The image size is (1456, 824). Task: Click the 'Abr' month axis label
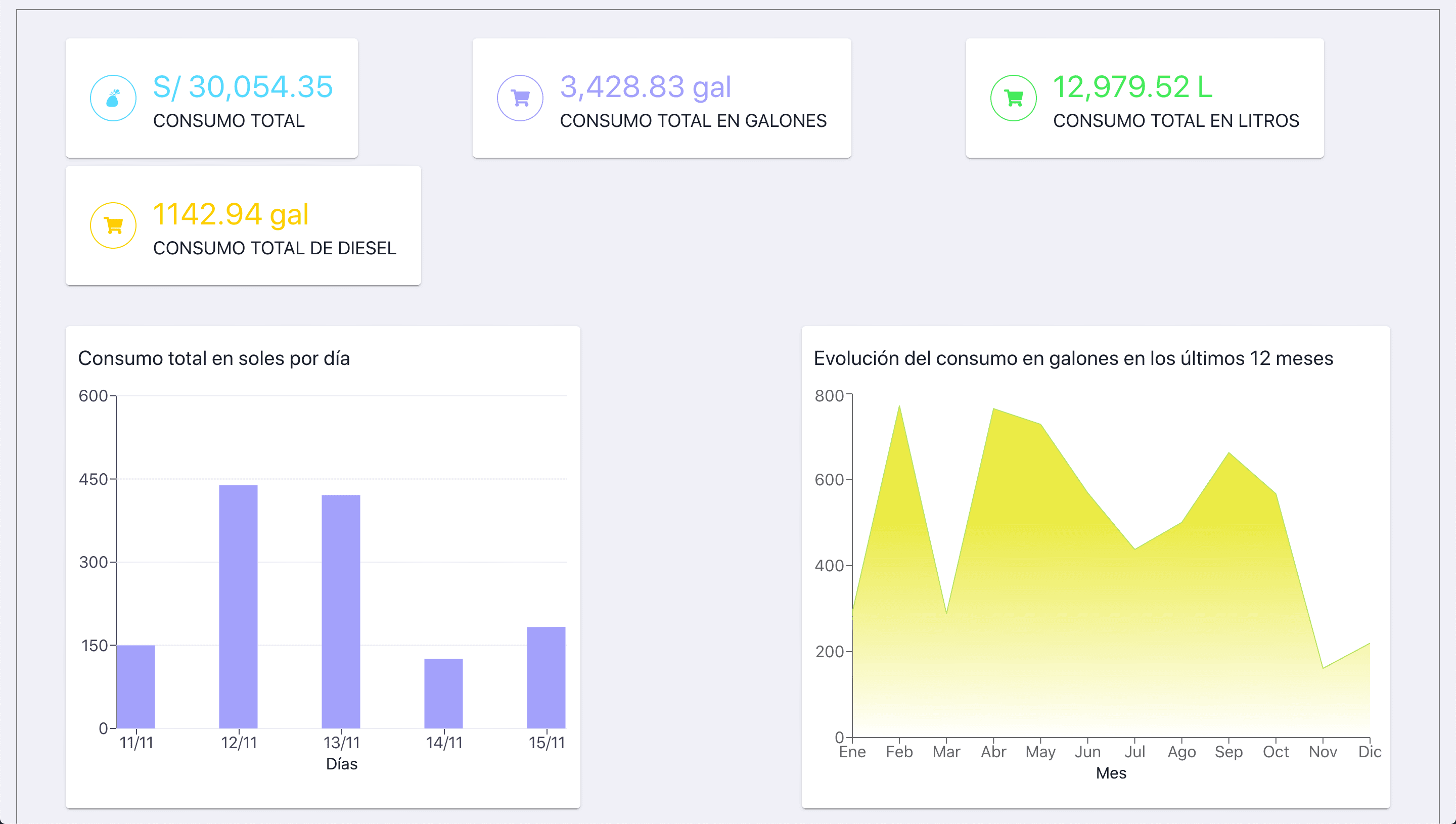[x=994, y=752]
